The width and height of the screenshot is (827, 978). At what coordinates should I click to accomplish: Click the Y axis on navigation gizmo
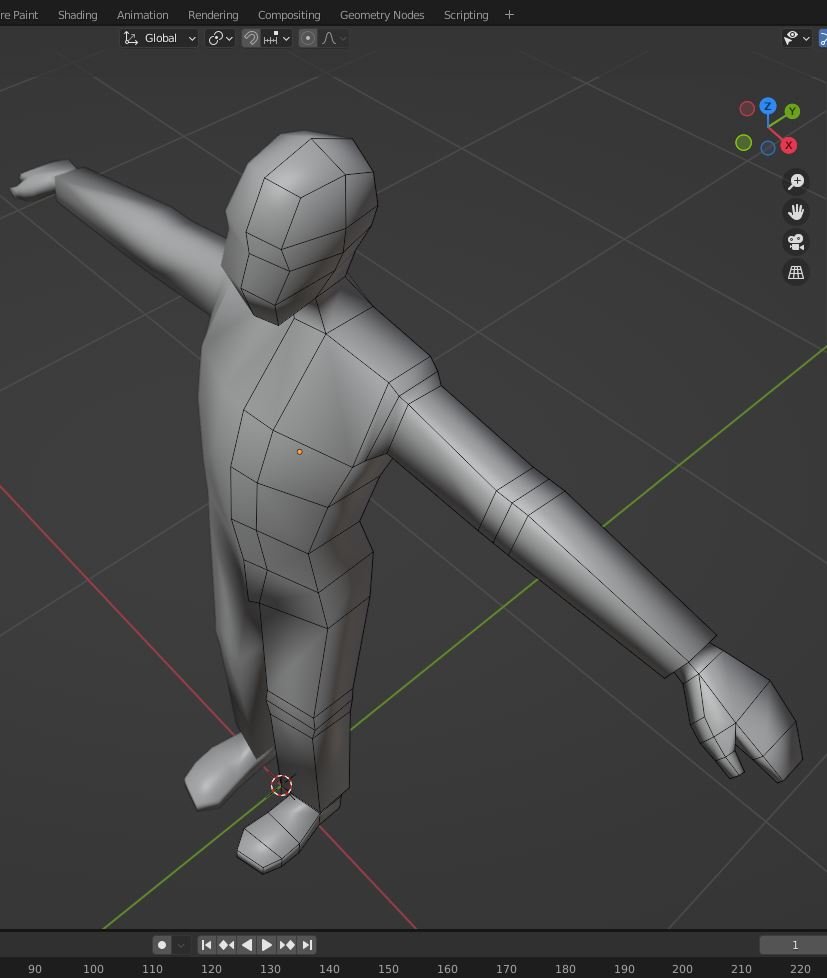tap(792, 111)
